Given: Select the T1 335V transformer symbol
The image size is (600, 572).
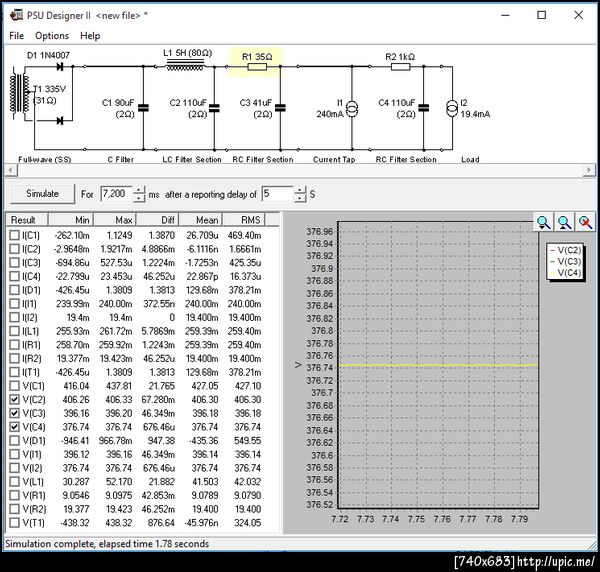Looking at the screenshot, I should coord(20,95).
